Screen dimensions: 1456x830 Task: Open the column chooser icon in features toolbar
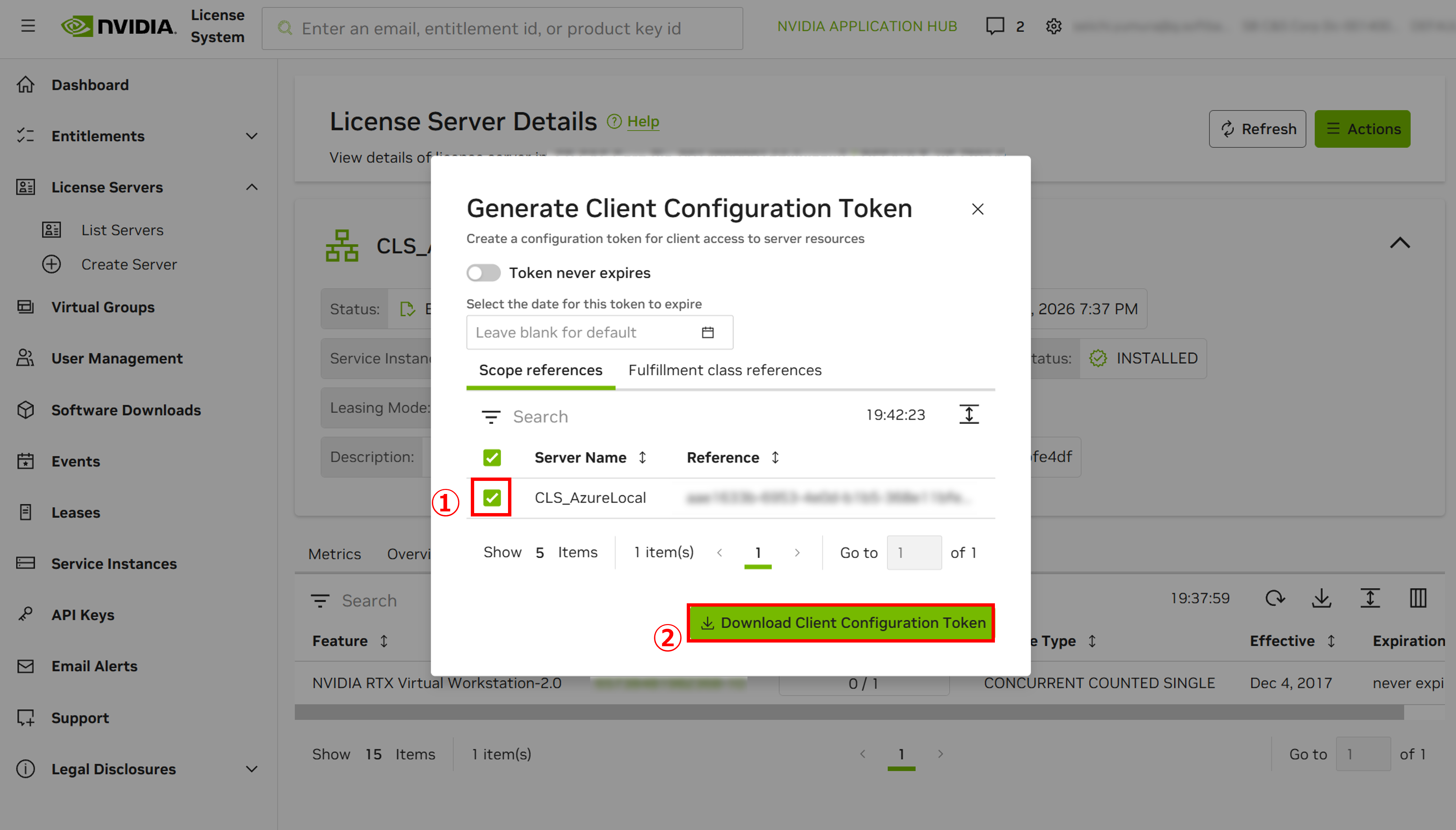(1418, 598)
